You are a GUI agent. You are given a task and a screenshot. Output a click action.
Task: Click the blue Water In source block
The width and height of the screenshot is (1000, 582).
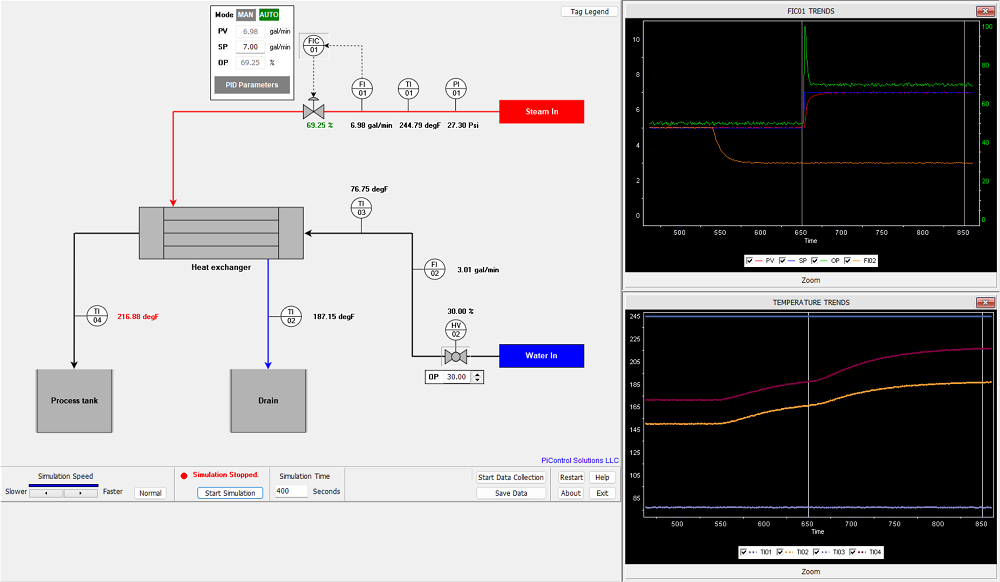pyautogui.click(x=541, y=356)
